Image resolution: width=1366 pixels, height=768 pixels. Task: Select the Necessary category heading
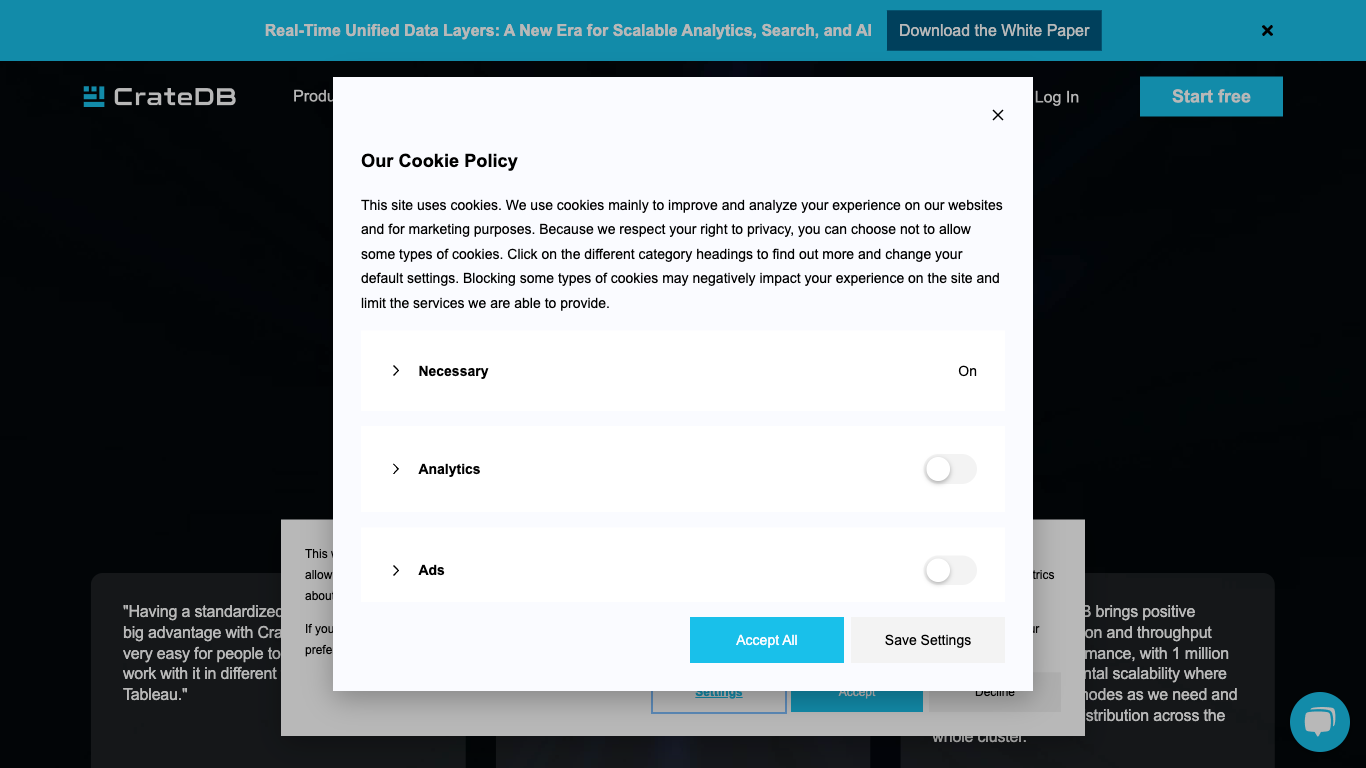pyautogui.click(x=453, y=371)
